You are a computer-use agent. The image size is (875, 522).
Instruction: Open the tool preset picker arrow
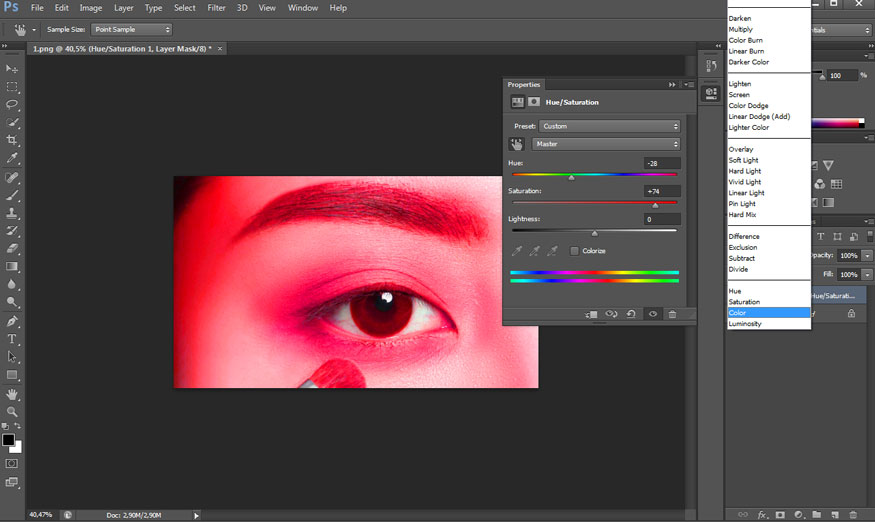click(34, 30)
